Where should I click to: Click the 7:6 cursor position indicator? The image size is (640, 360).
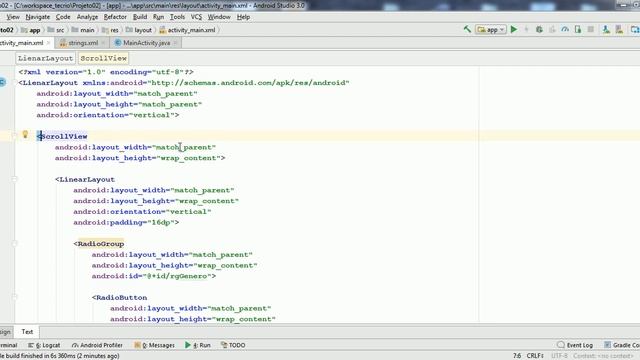[x=517, y=356]
